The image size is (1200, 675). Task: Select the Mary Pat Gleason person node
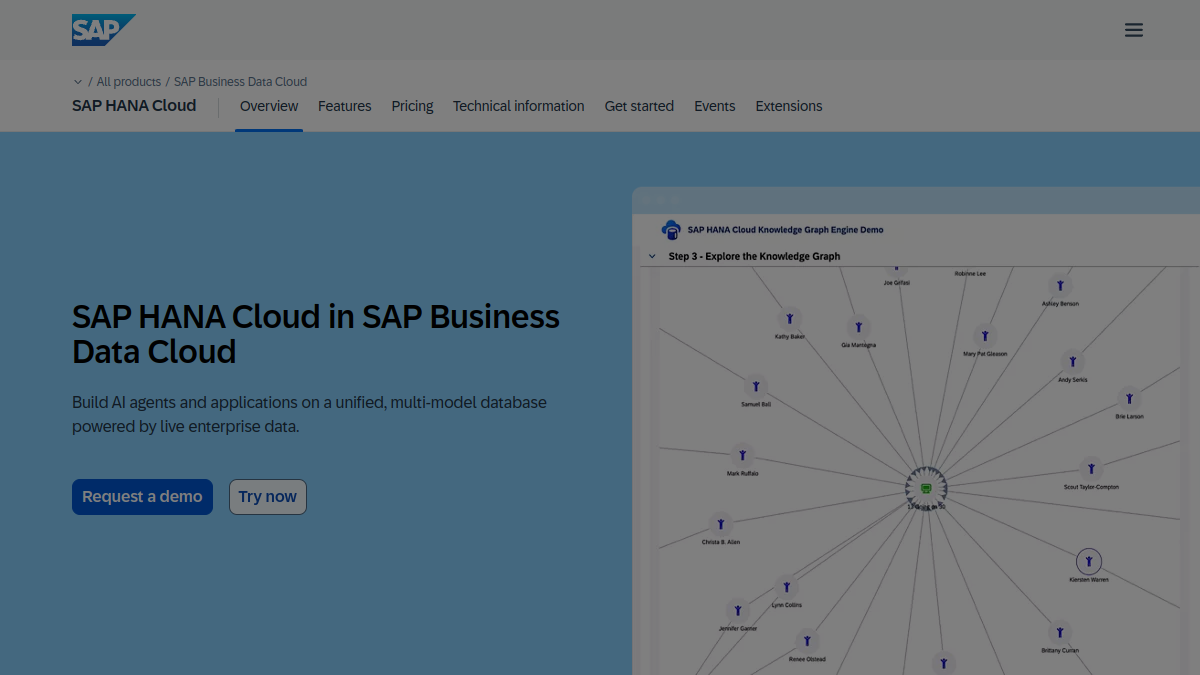[x=985, y=336]
